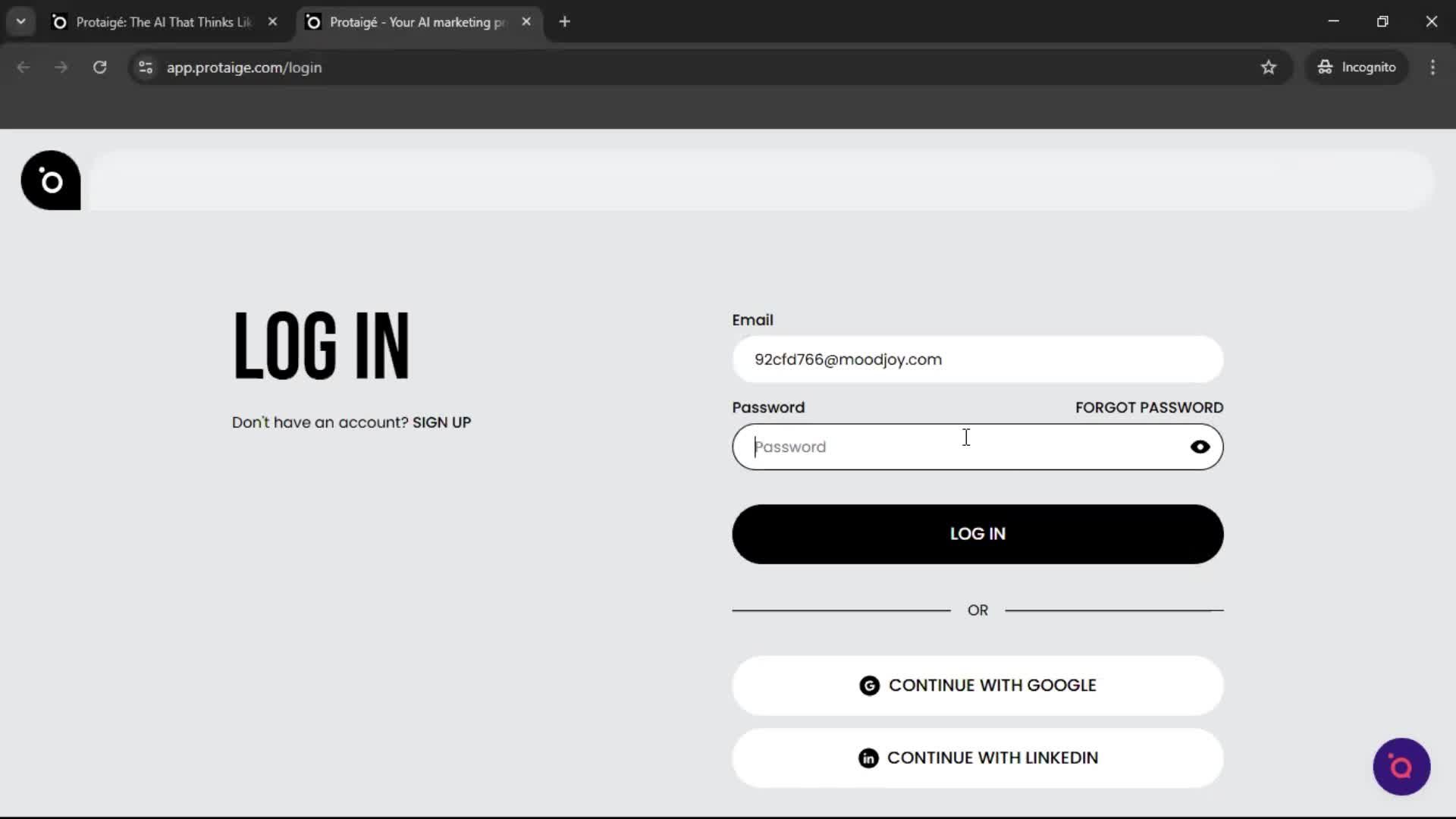Click the site information icon in address bar
This screenshot has height=819, width=1456.
click(x=145, y=67)
